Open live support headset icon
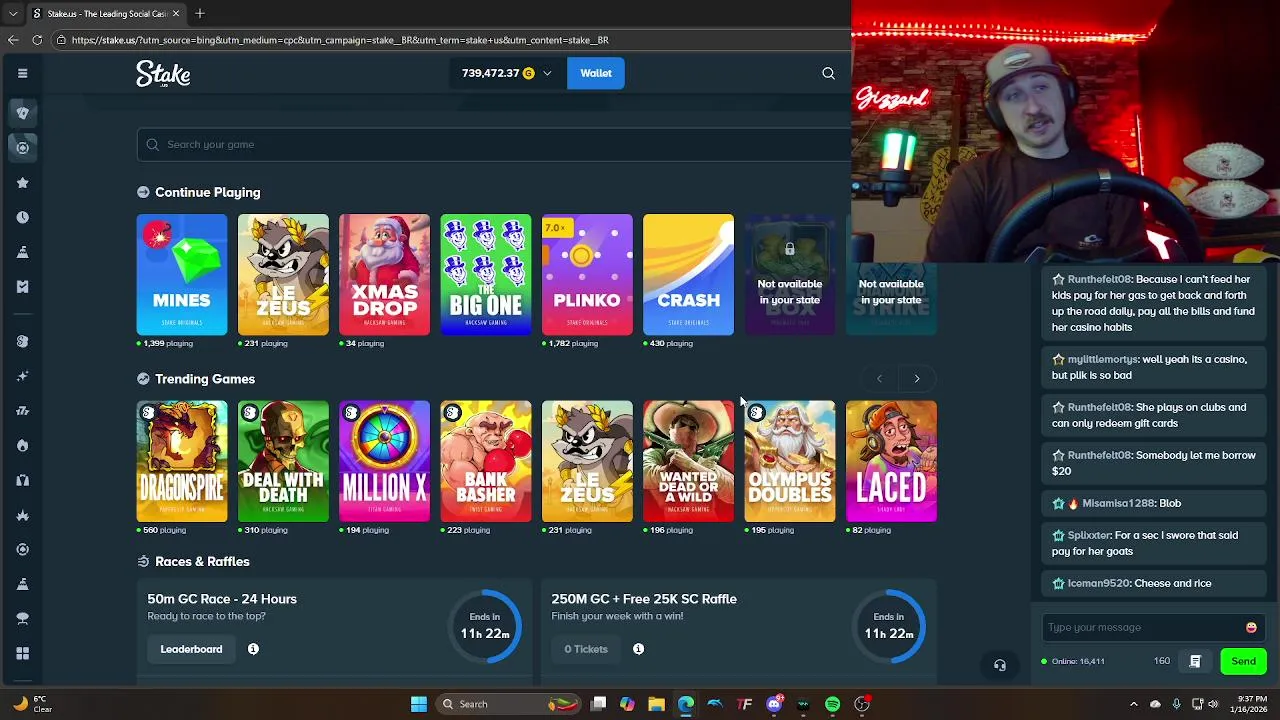Image resolution: width=1280 pixels, height=720 pixels. pos(1000,665)
